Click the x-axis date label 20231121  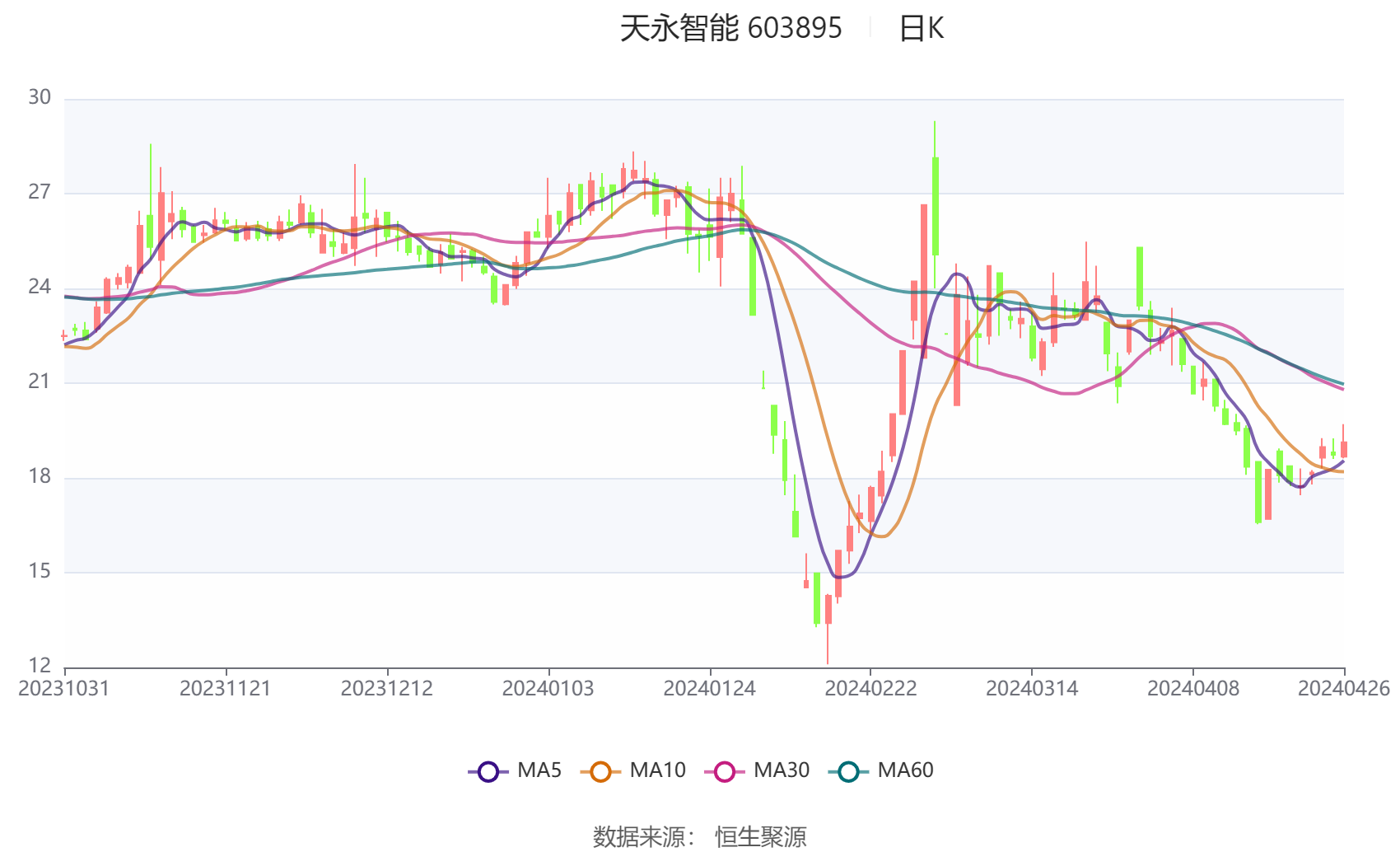[x=226, y=689]
